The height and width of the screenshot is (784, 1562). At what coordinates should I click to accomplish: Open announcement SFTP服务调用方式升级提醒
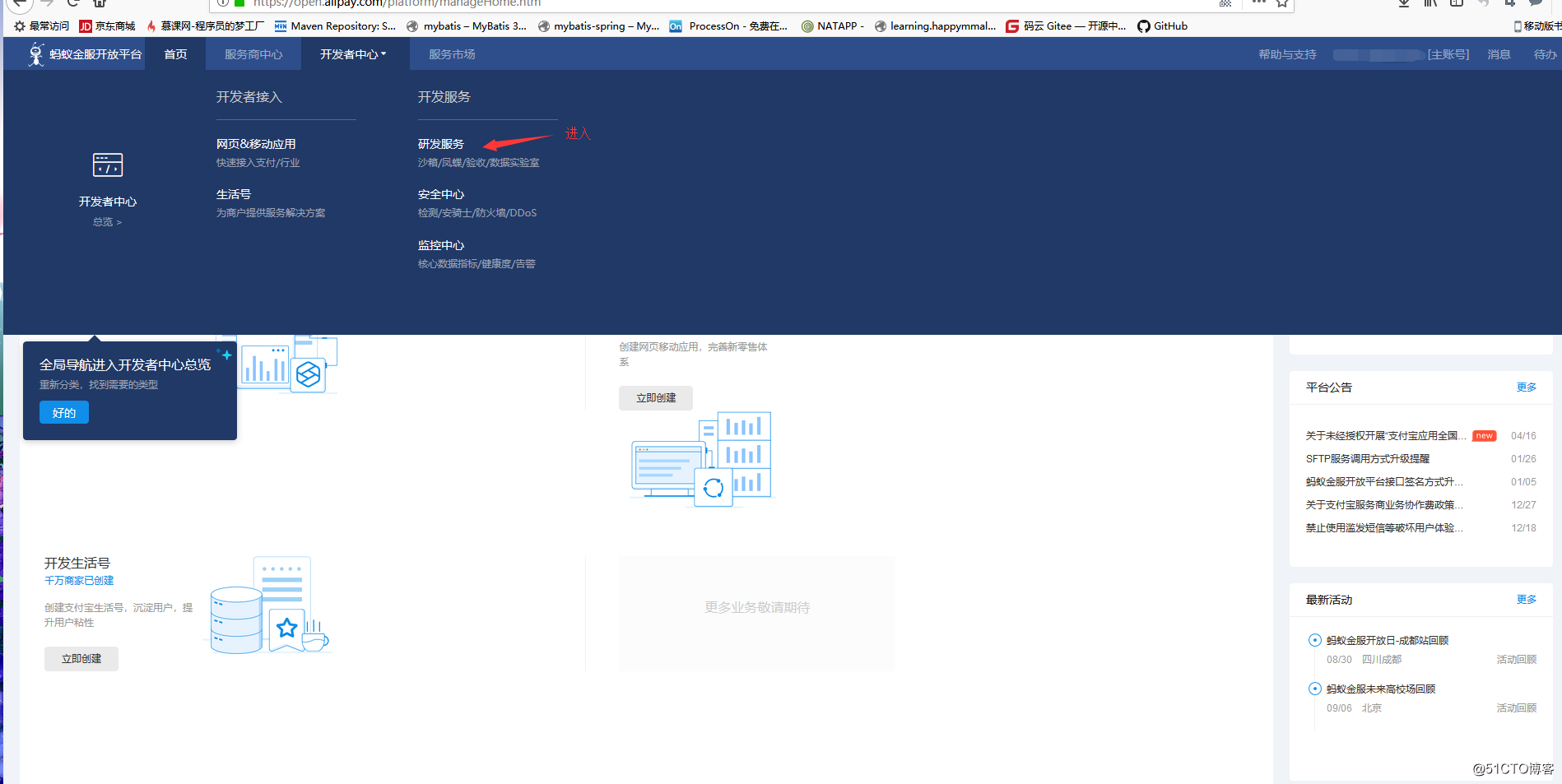(x=1368, y=459)
